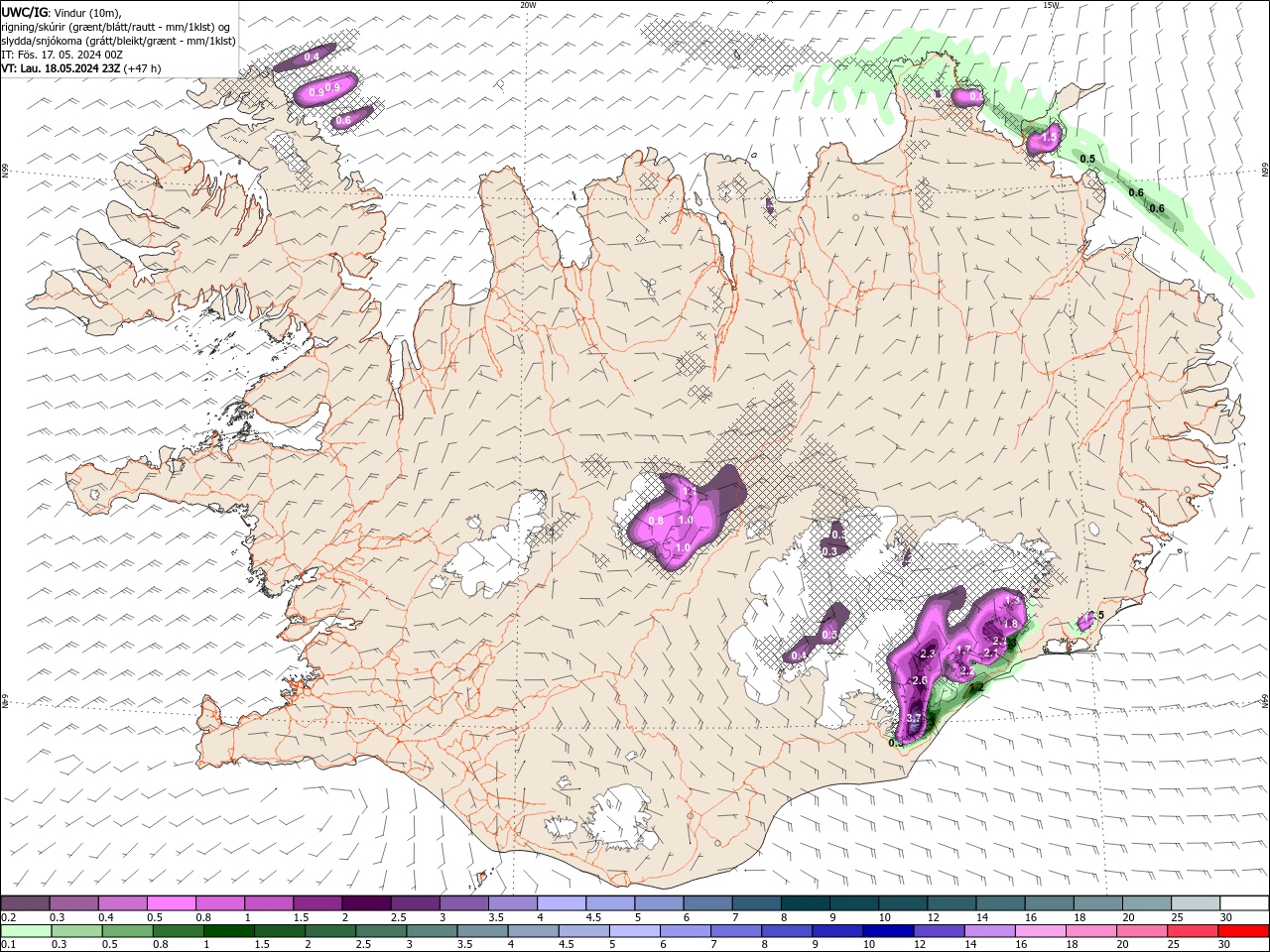Image resolution: width=1270 pixels, height=952 pixels.
Task: Click the 3.7 precipitation value on the southeast coast
Action: coord(915,719)
